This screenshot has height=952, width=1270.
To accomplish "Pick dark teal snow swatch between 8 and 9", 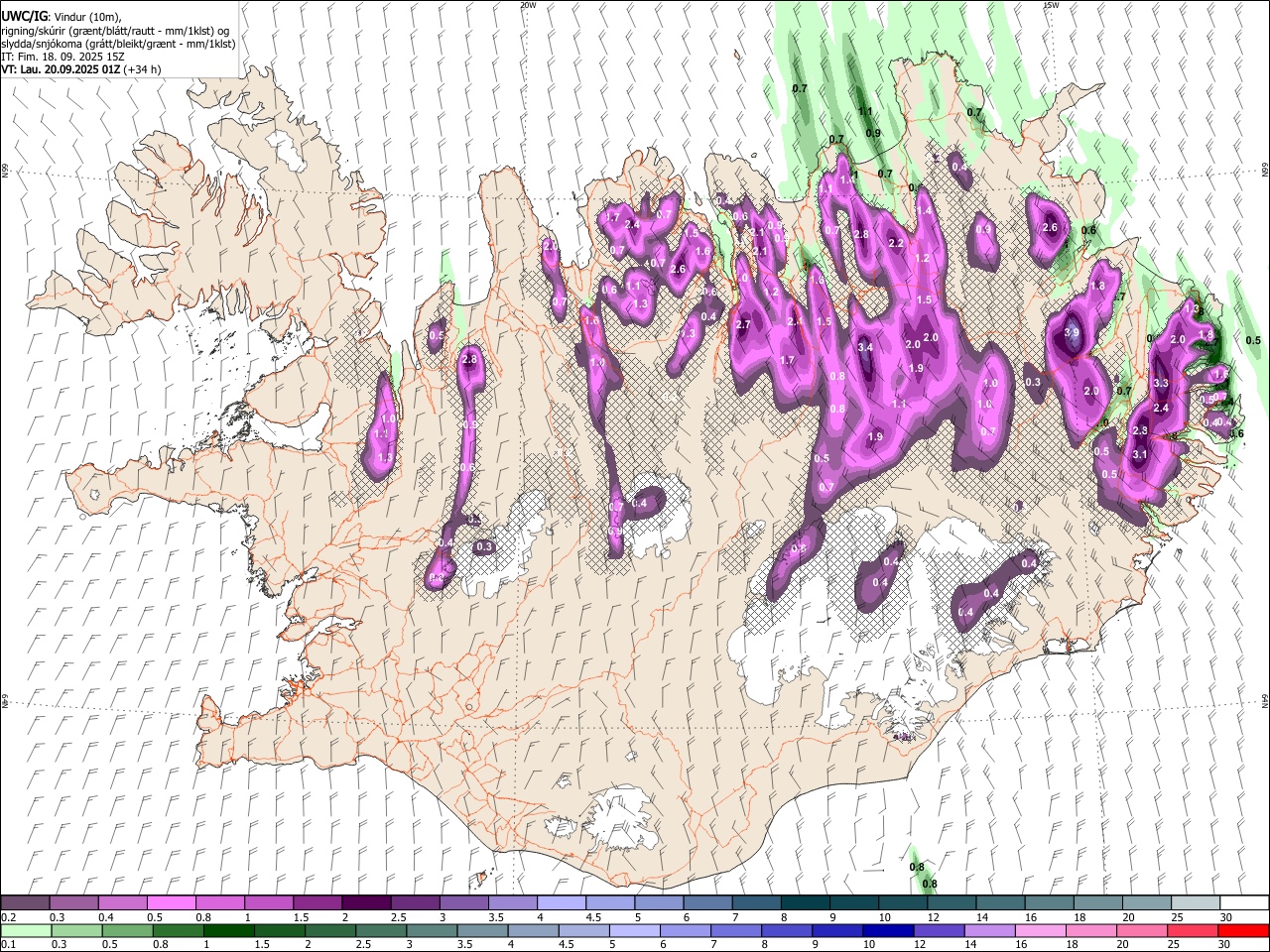I will (806, 903).
